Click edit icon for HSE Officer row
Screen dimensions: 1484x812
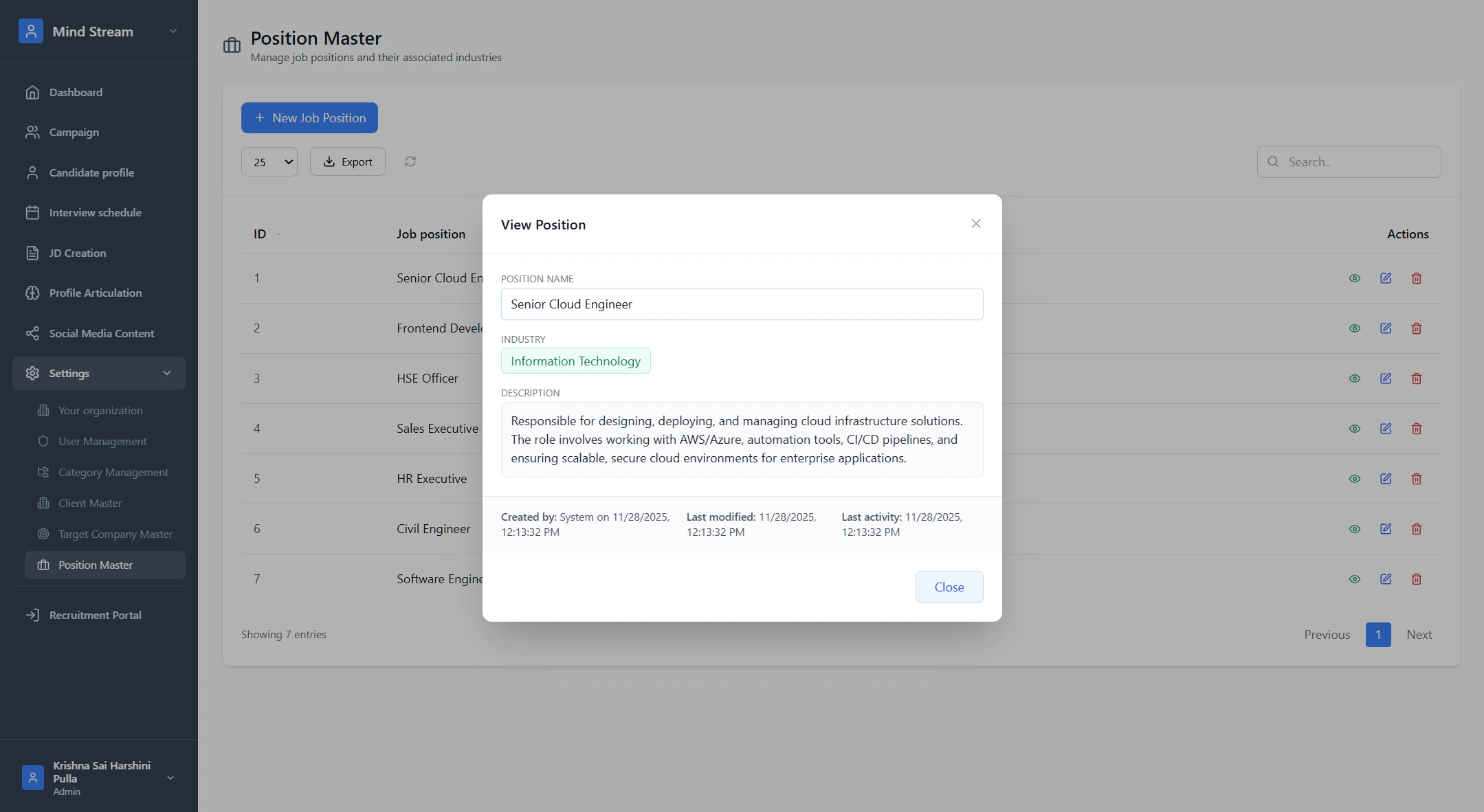[x=1386, y=379]
